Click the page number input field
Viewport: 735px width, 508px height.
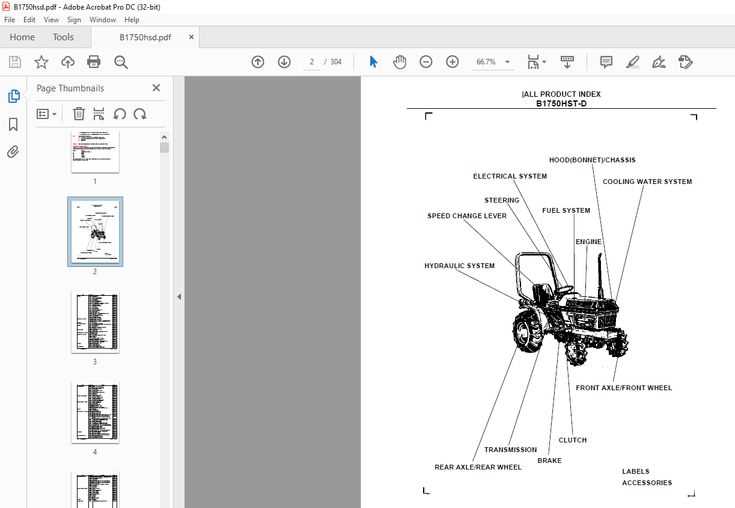click(x=312, y=62)
